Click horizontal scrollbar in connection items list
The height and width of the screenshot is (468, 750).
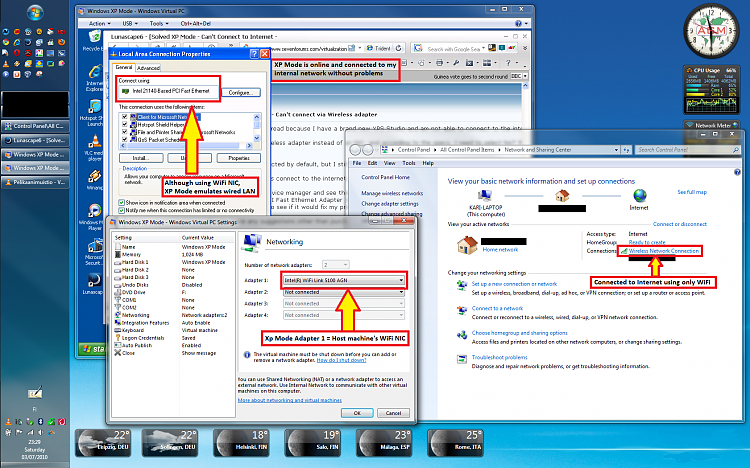185,145
